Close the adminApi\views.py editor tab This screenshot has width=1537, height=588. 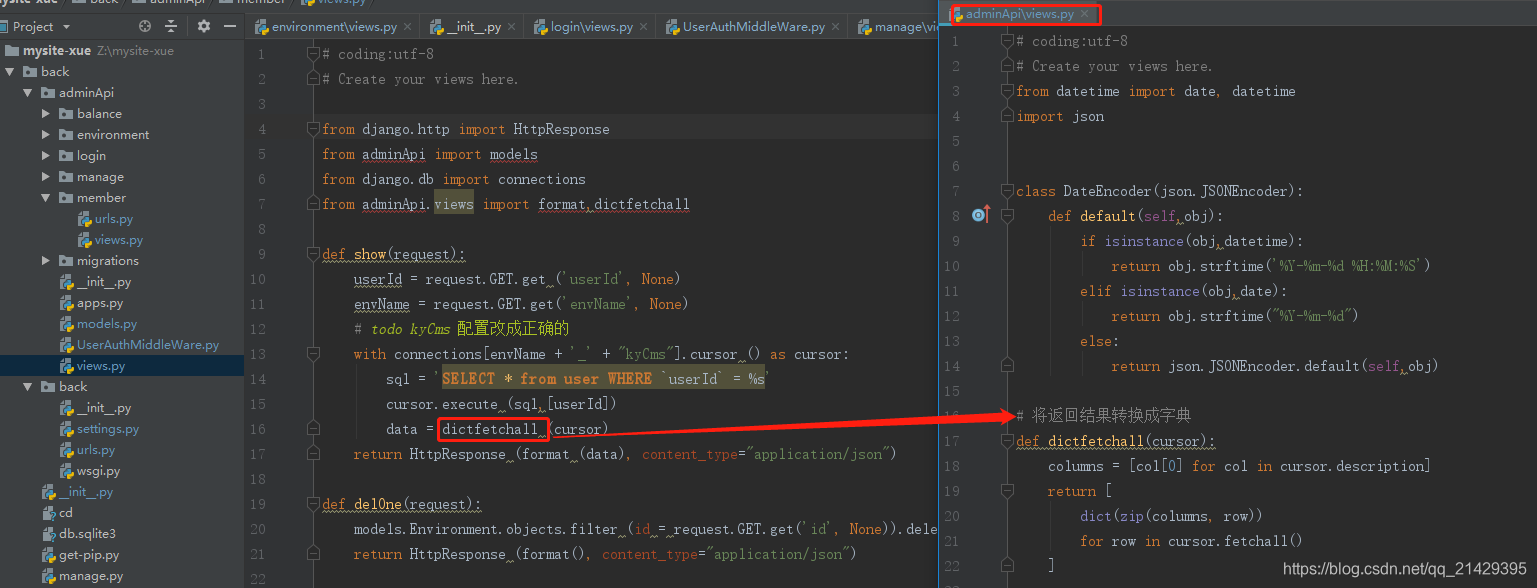(x=1086, y=14)
